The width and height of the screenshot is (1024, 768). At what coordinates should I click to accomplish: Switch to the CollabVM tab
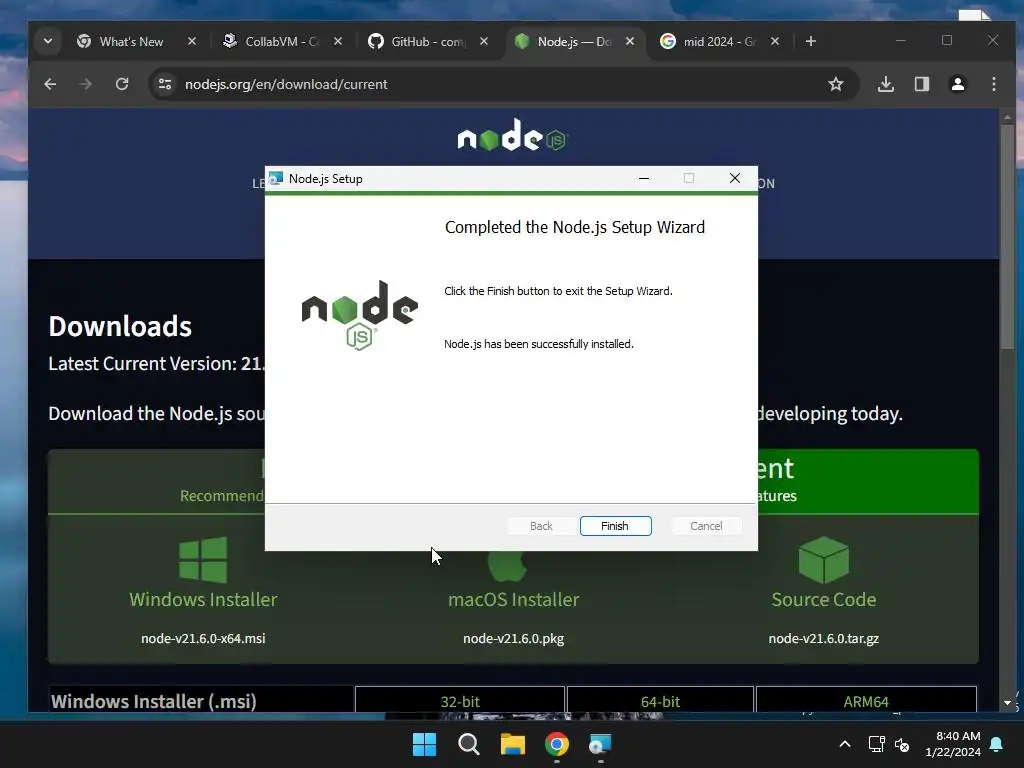[282, 41]
